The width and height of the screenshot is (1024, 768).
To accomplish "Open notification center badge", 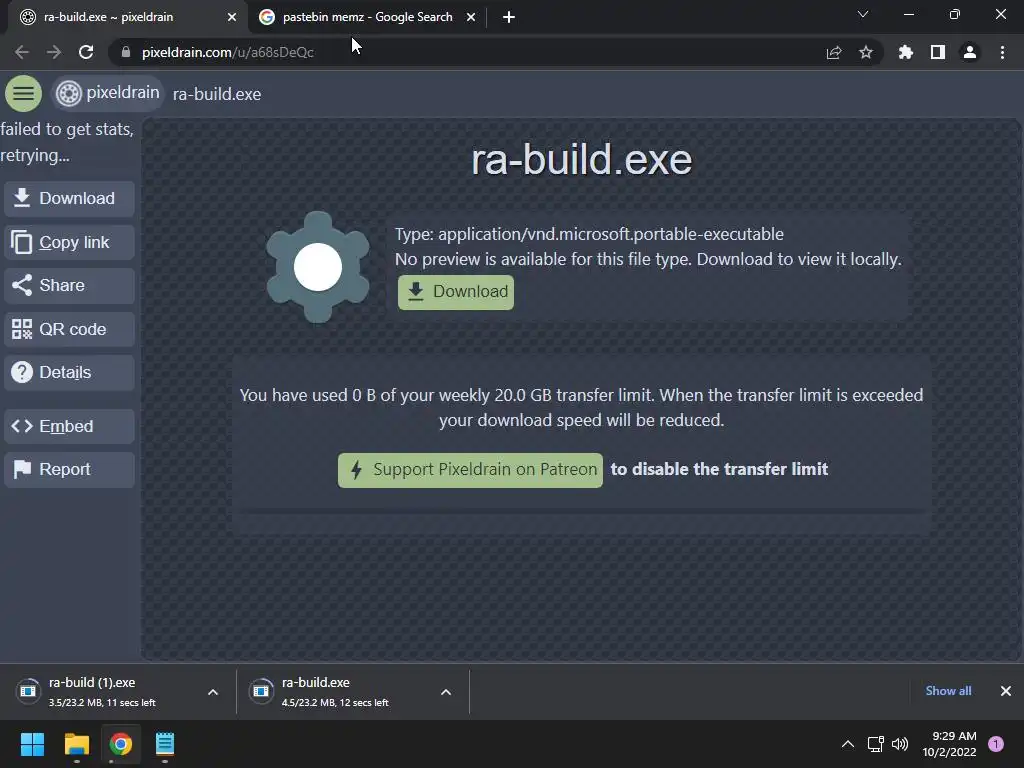I will 996,744.
